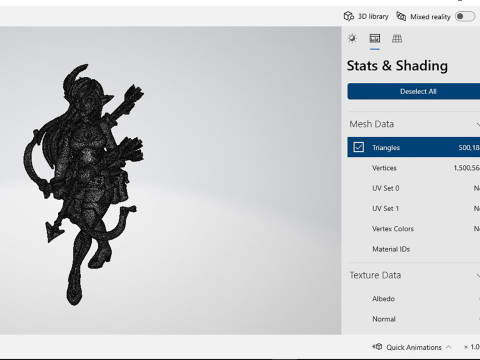The image size is (480, 360).
Task: Select the Material IDs row
Action: click(414, 249)
